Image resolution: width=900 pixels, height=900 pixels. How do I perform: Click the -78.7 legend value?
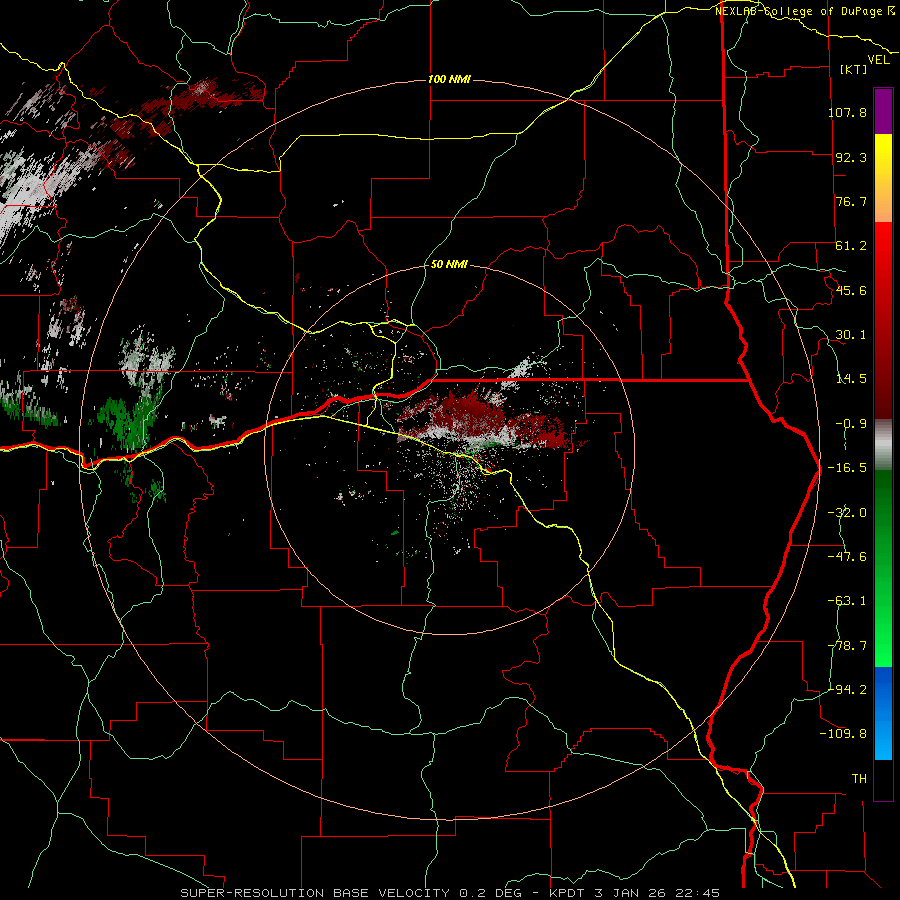[847, 646]
